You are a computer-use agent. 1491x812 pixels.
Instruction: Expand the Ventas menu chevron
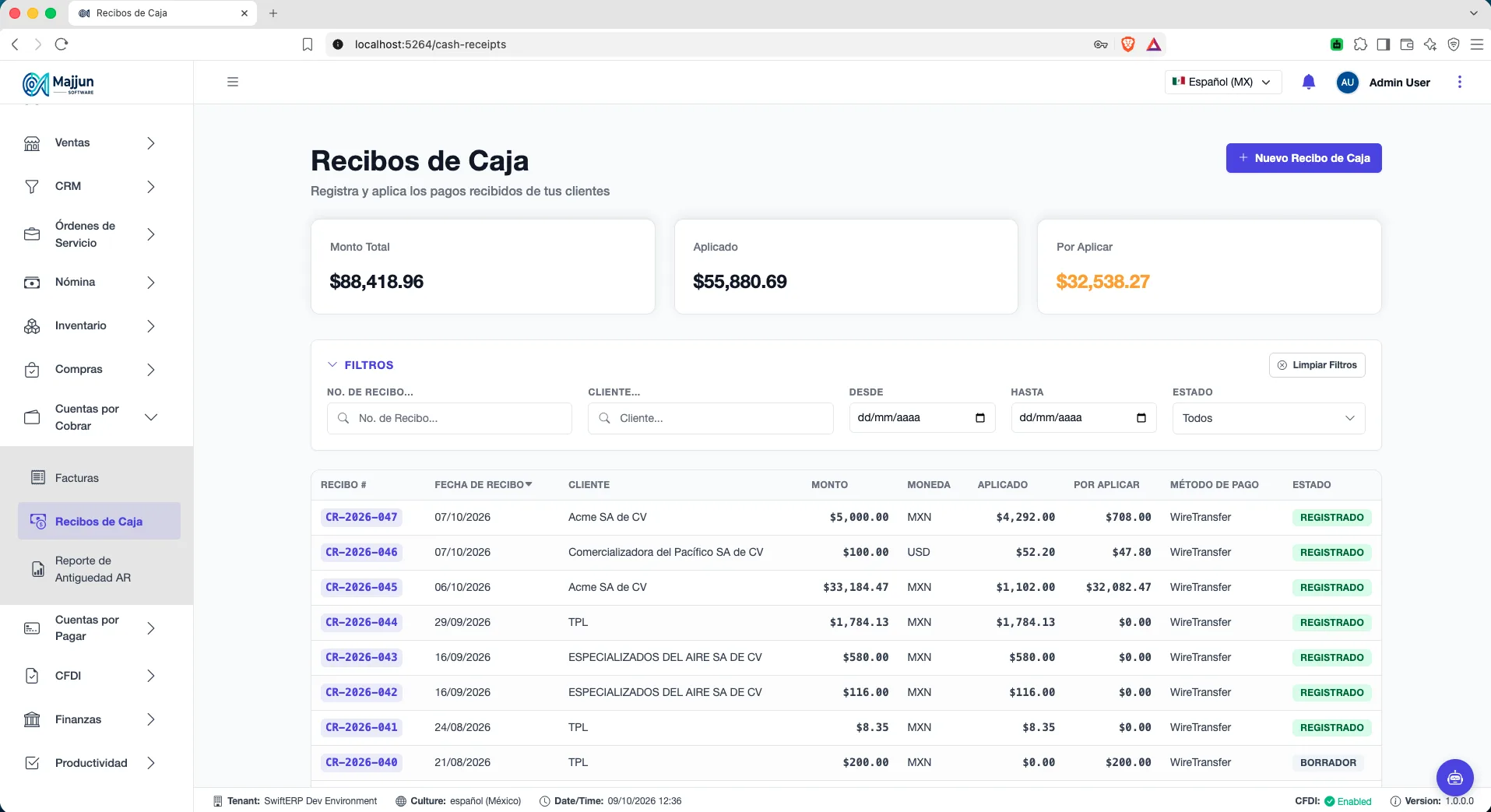pos(151,143)
